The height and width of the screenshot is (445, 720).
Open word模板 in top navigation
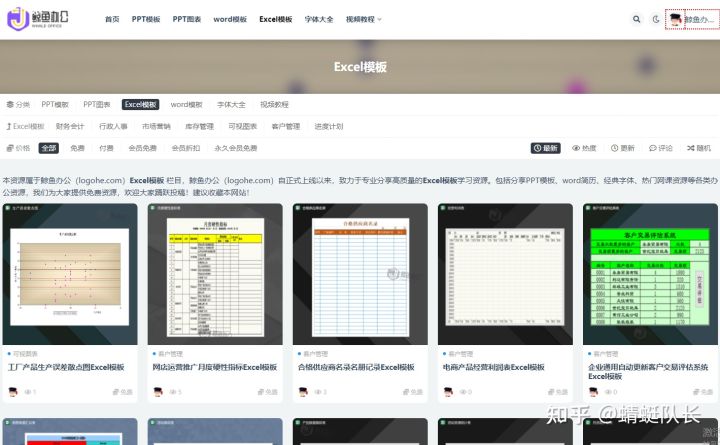point(230,19)
